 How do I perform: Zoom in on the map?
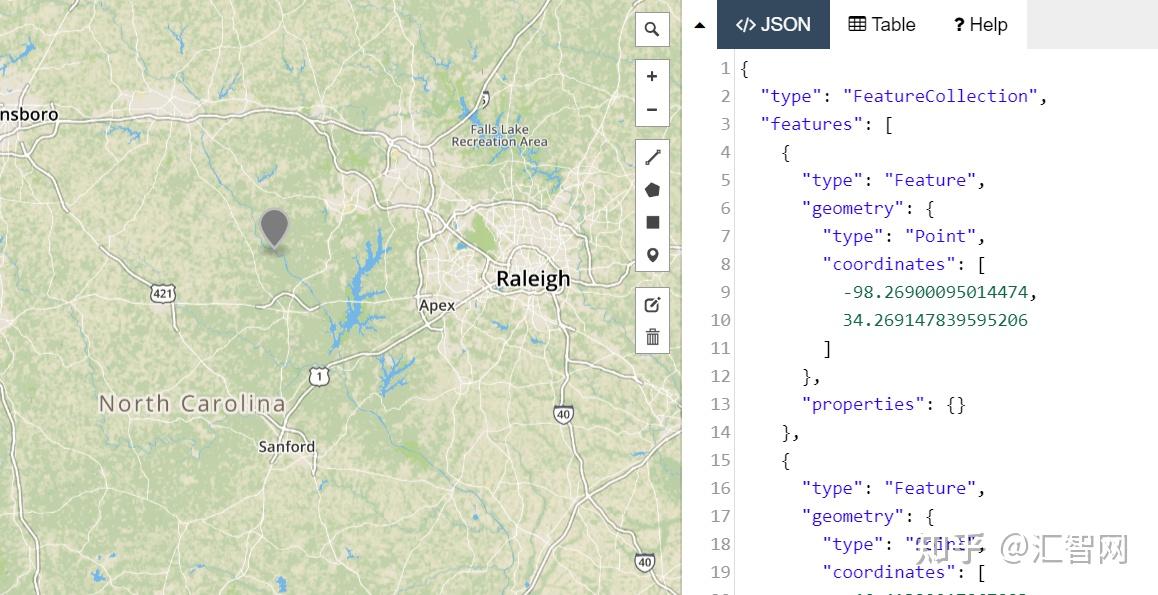(x=652, y=76)
